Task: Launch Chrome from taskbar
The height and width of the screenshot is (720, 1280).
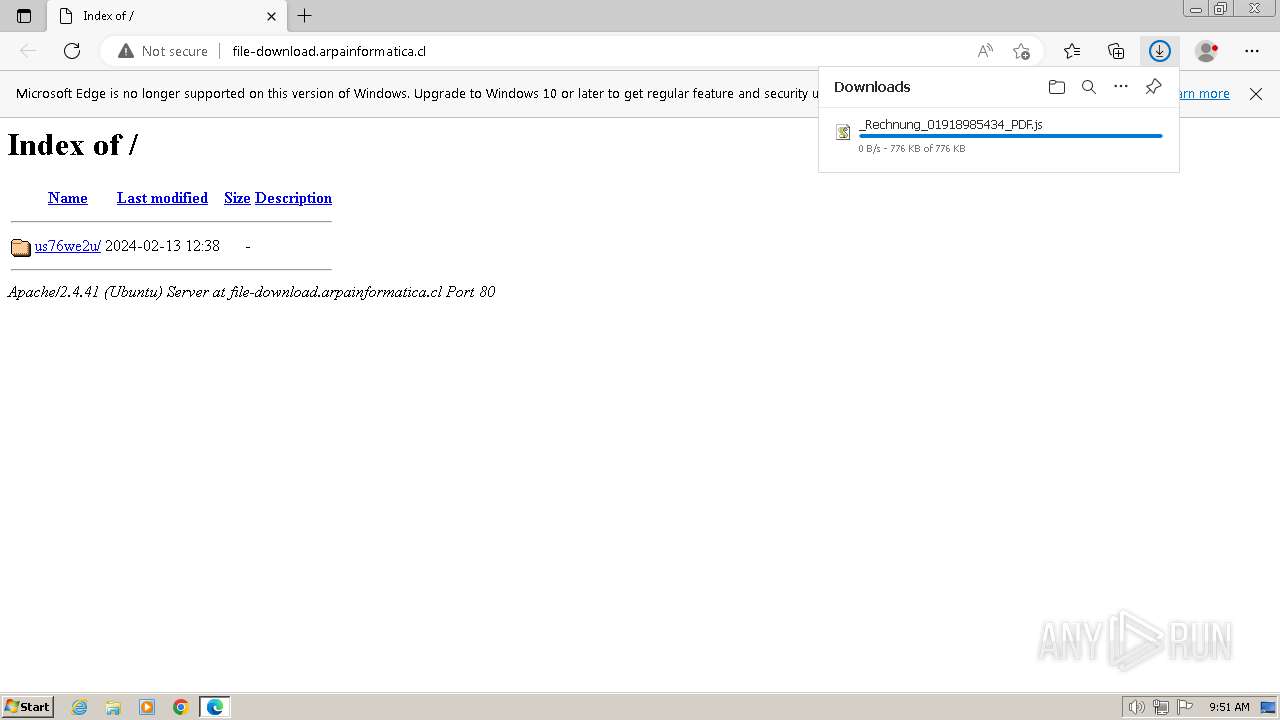Action: 181,707
